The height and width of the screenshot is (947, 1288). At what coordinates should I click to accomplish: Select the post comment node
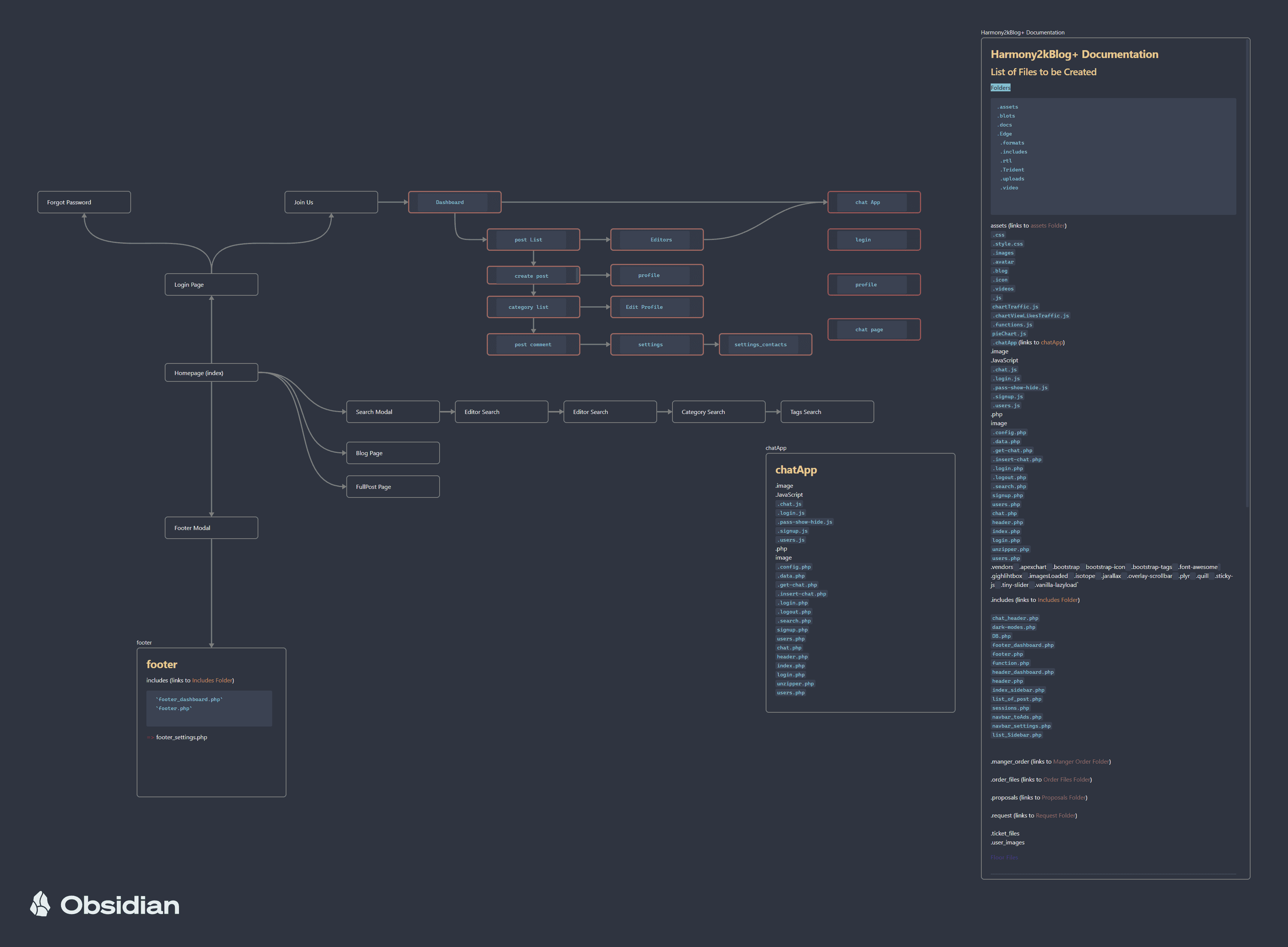[x=533, y=344]
